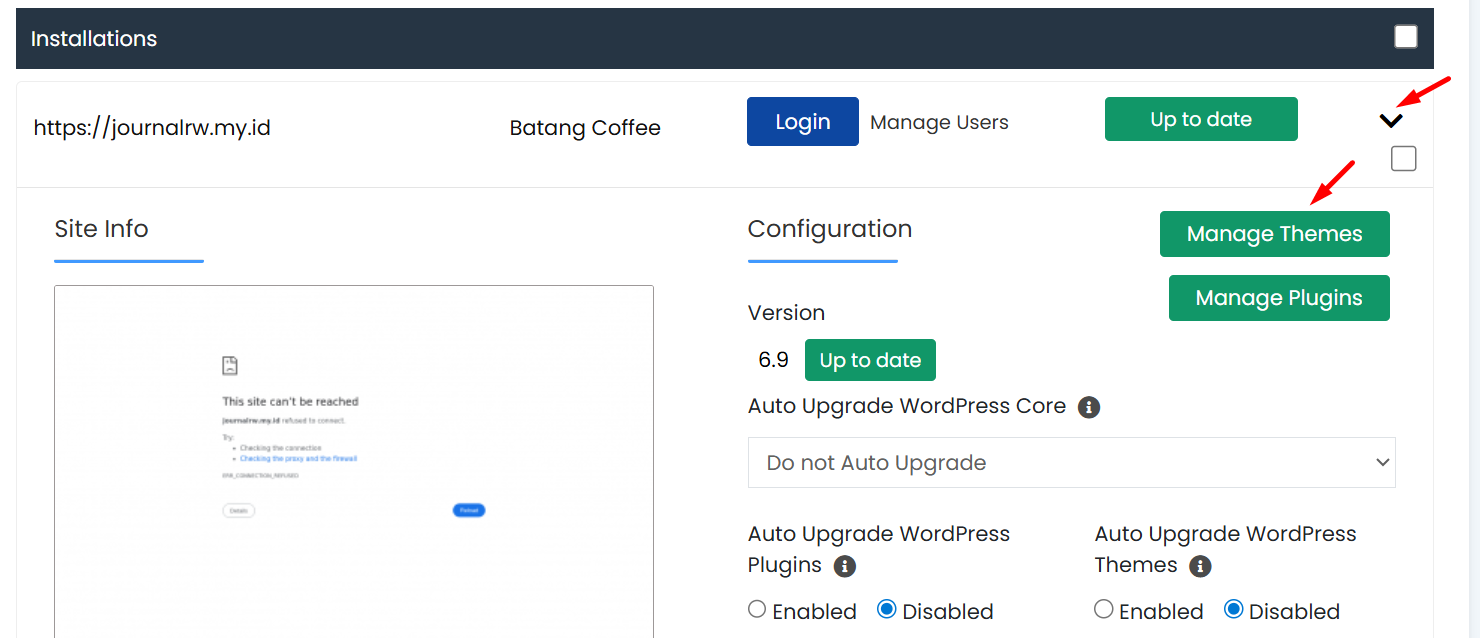This screenshot has width=1480, height=638.
Task: Click info icon next to Auto Upgrade Plugins
Action: click(x=845, y=566)
